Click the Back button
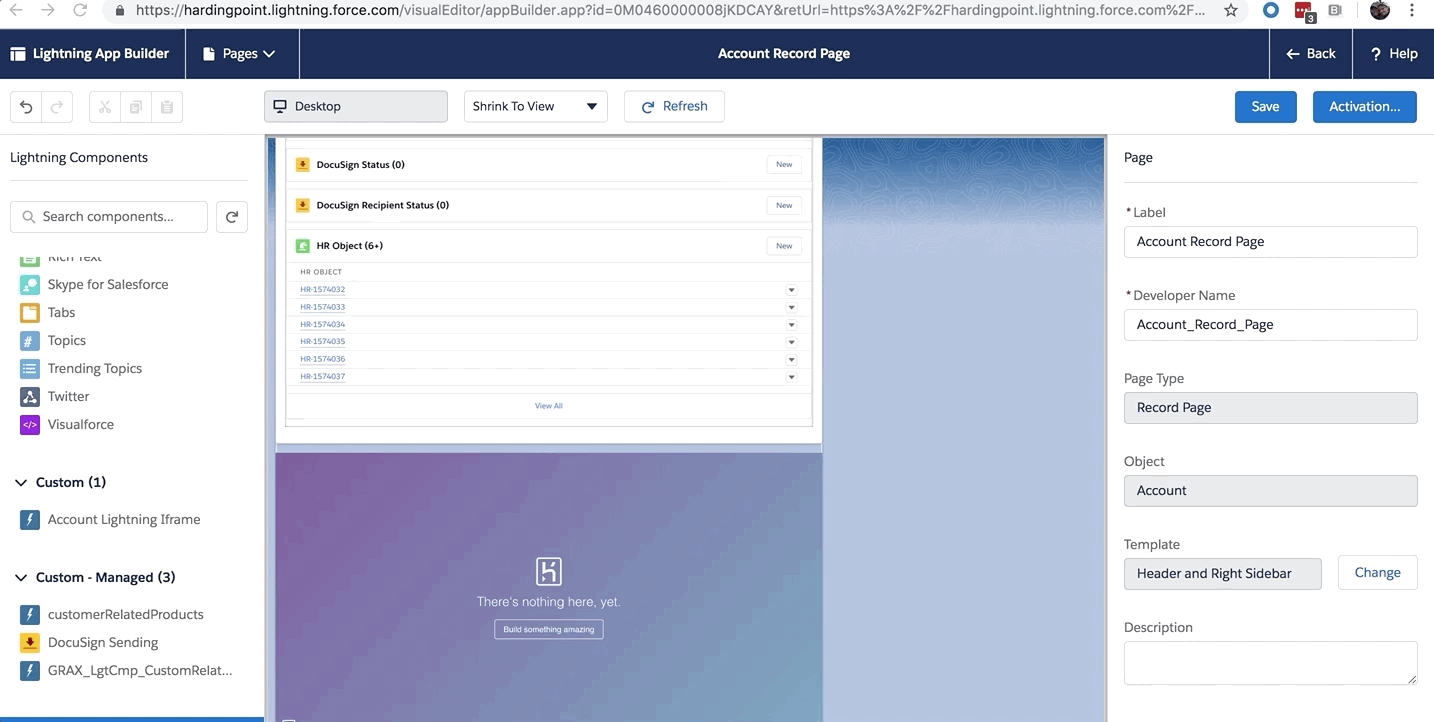Image resolution: width=1434 pixels, height=722 pixels. (1311, 54)
